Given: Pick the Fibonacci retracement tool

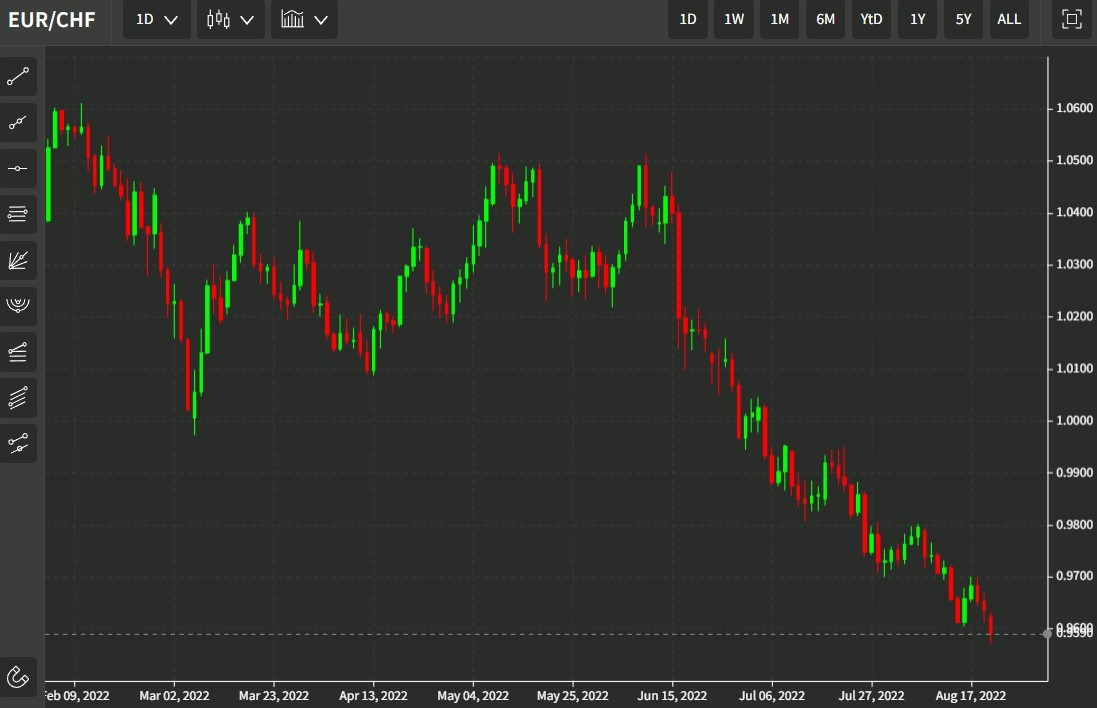Looking at the screenshot, I should [18, 214].
